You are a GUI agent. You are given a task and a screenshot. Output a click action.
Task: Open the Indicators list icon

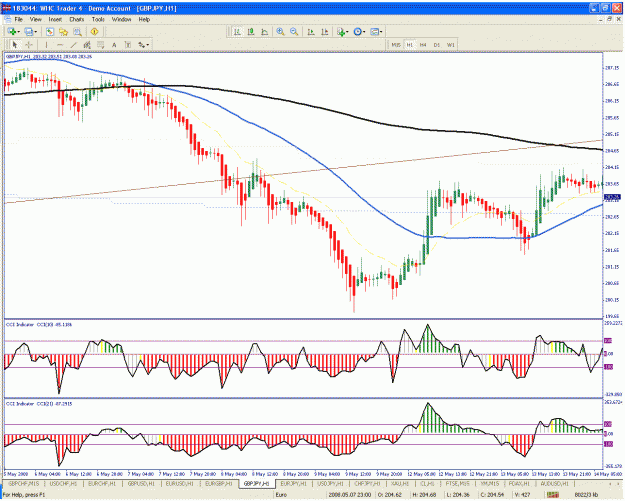point(341,31)
